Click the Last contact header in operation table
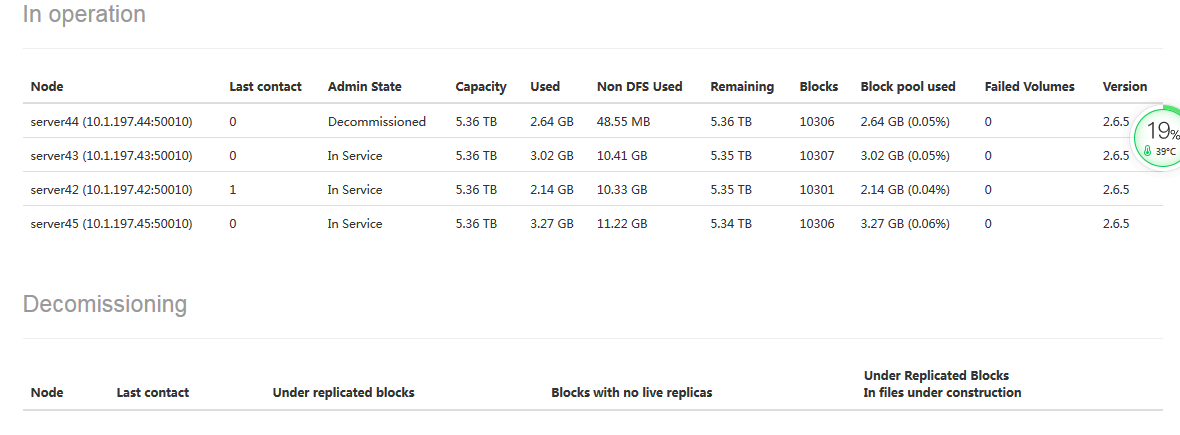The height and width of the screenshot is (435, 1180). tap(265, 87)
